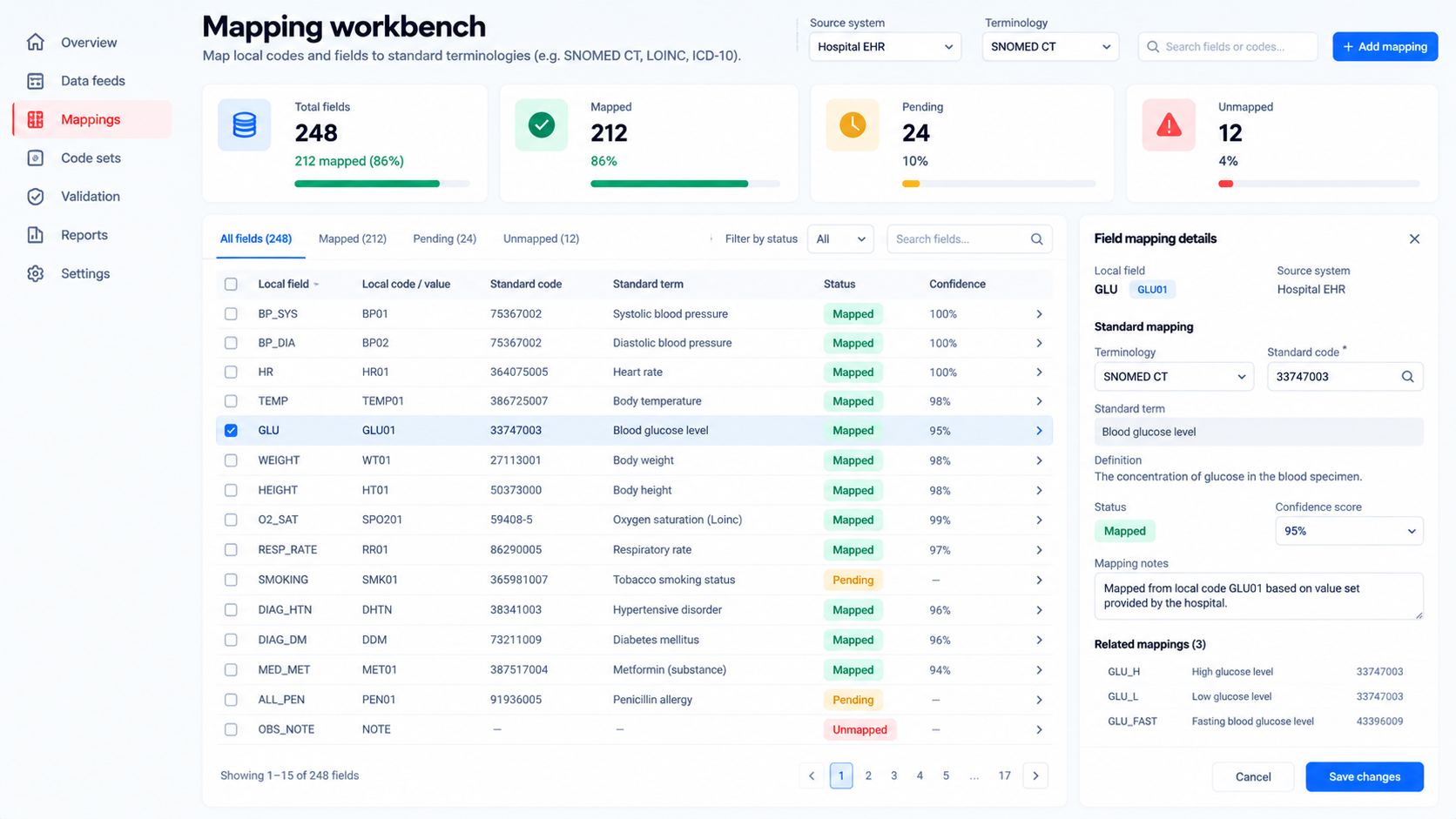Screen dimensions: 1456x819
Task: Check the DIAG_DM row checkbox
Action: click(x=231, y=640)
